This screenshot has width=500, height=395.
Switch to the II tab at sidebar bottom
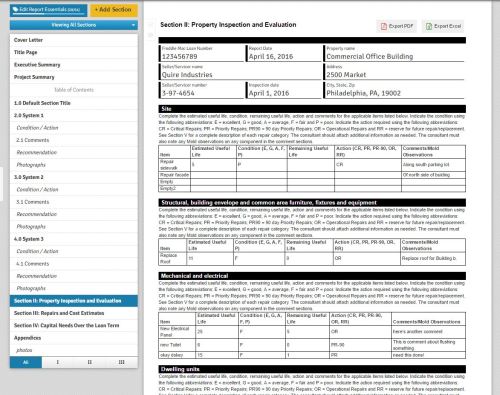tap(90, 362)
